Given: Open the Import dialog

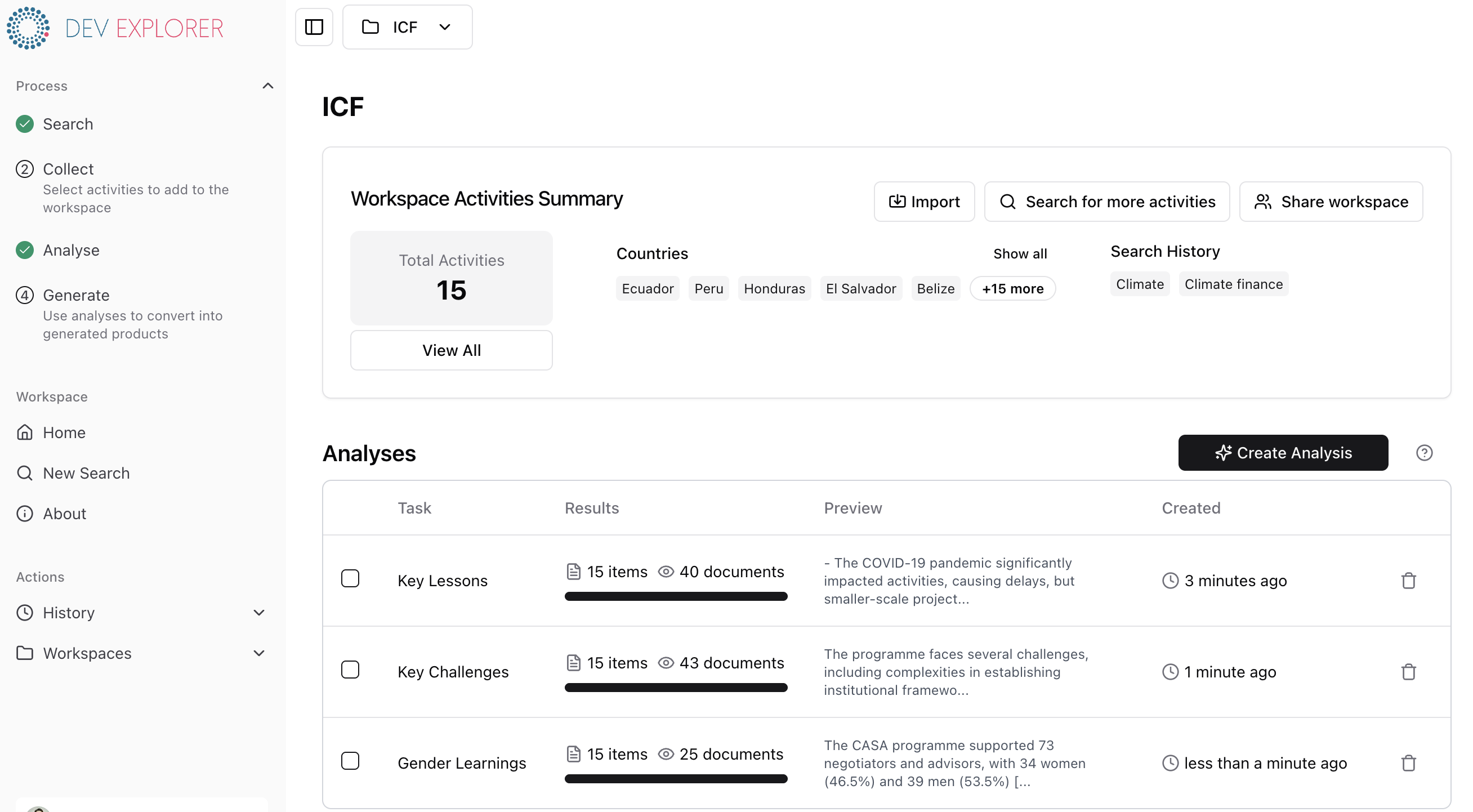Looking at the screenshot, I should (923, 201).
